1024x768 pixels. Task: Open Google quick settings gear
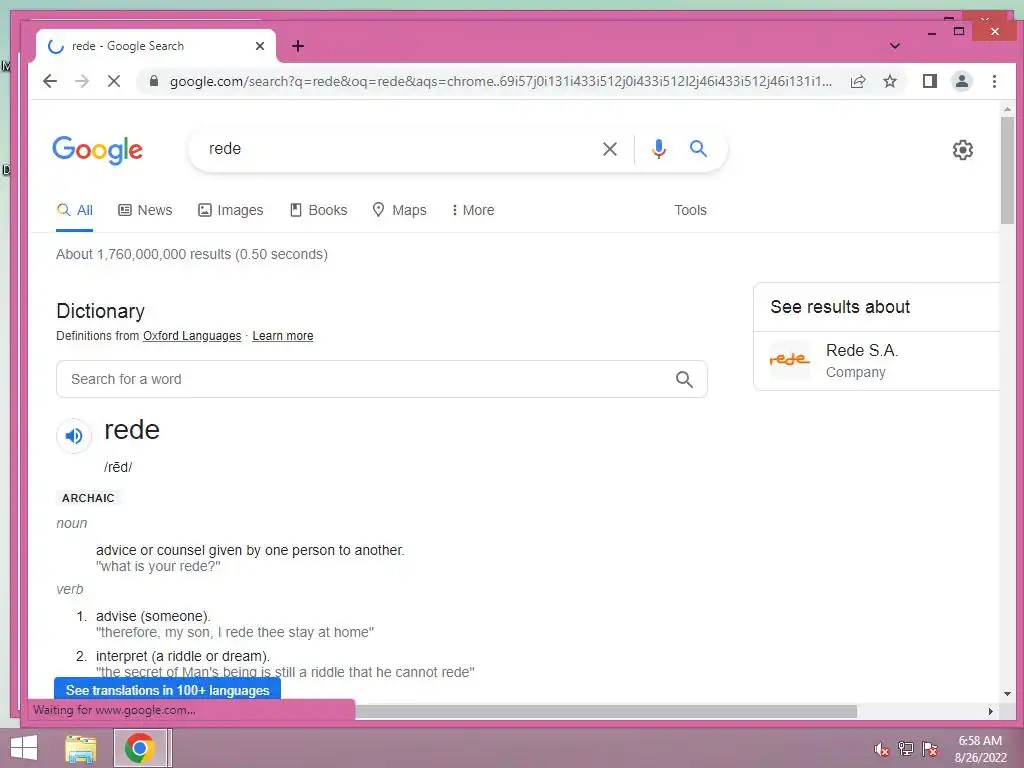pos(962,150)
